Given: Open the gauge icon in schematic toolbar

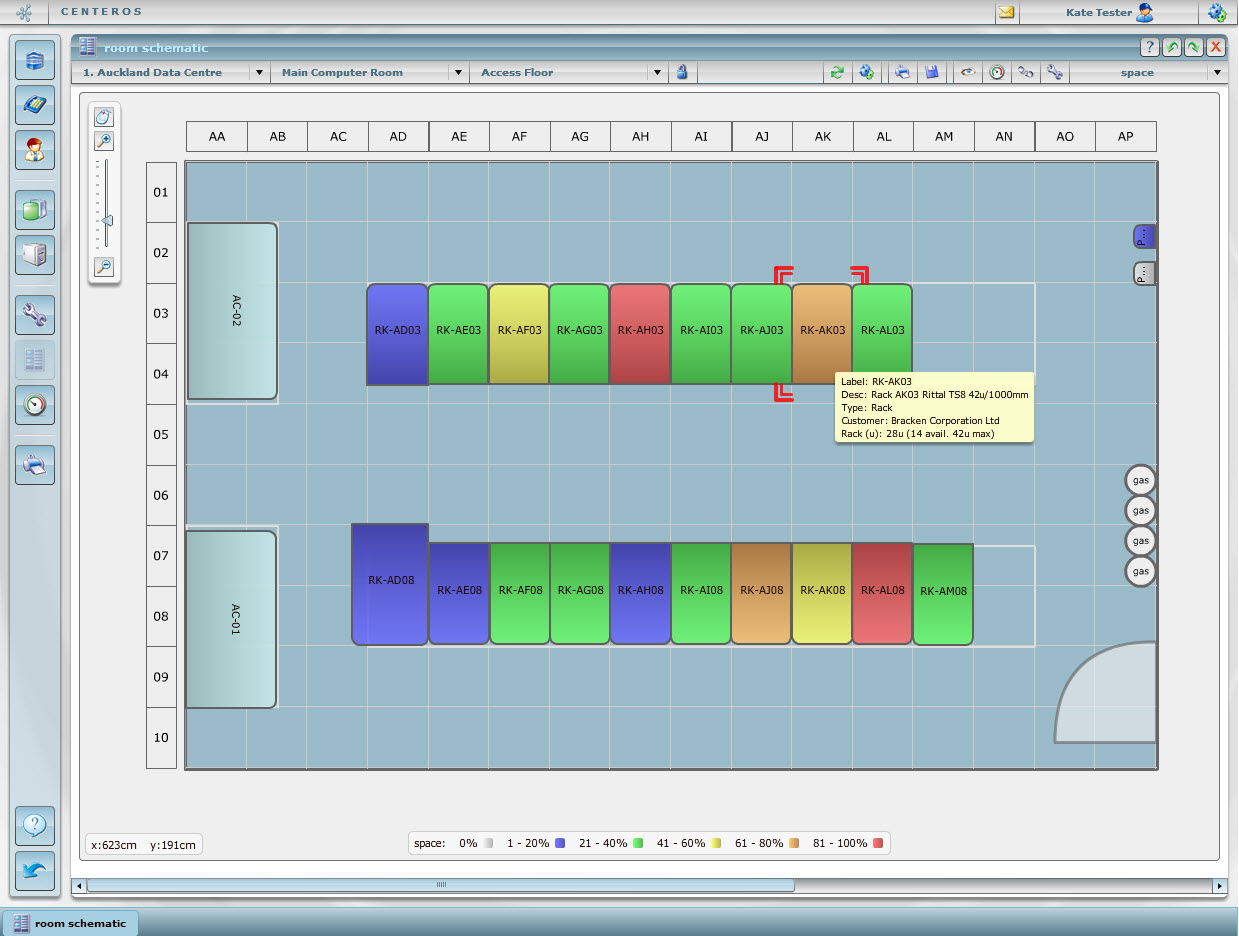Looking at the screenshot, I should [x=996, y=73].
